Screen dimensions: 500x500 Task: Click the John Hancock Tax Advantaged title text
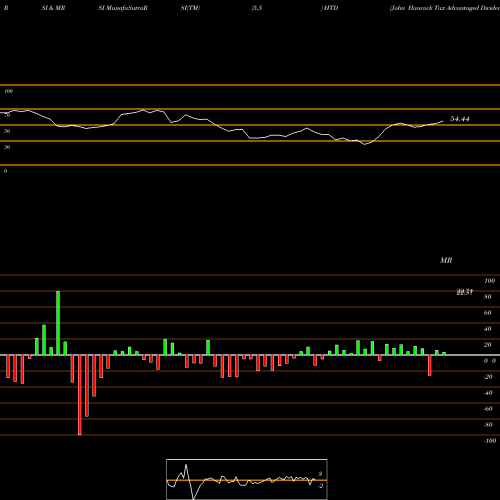click(x=445, y=8)
